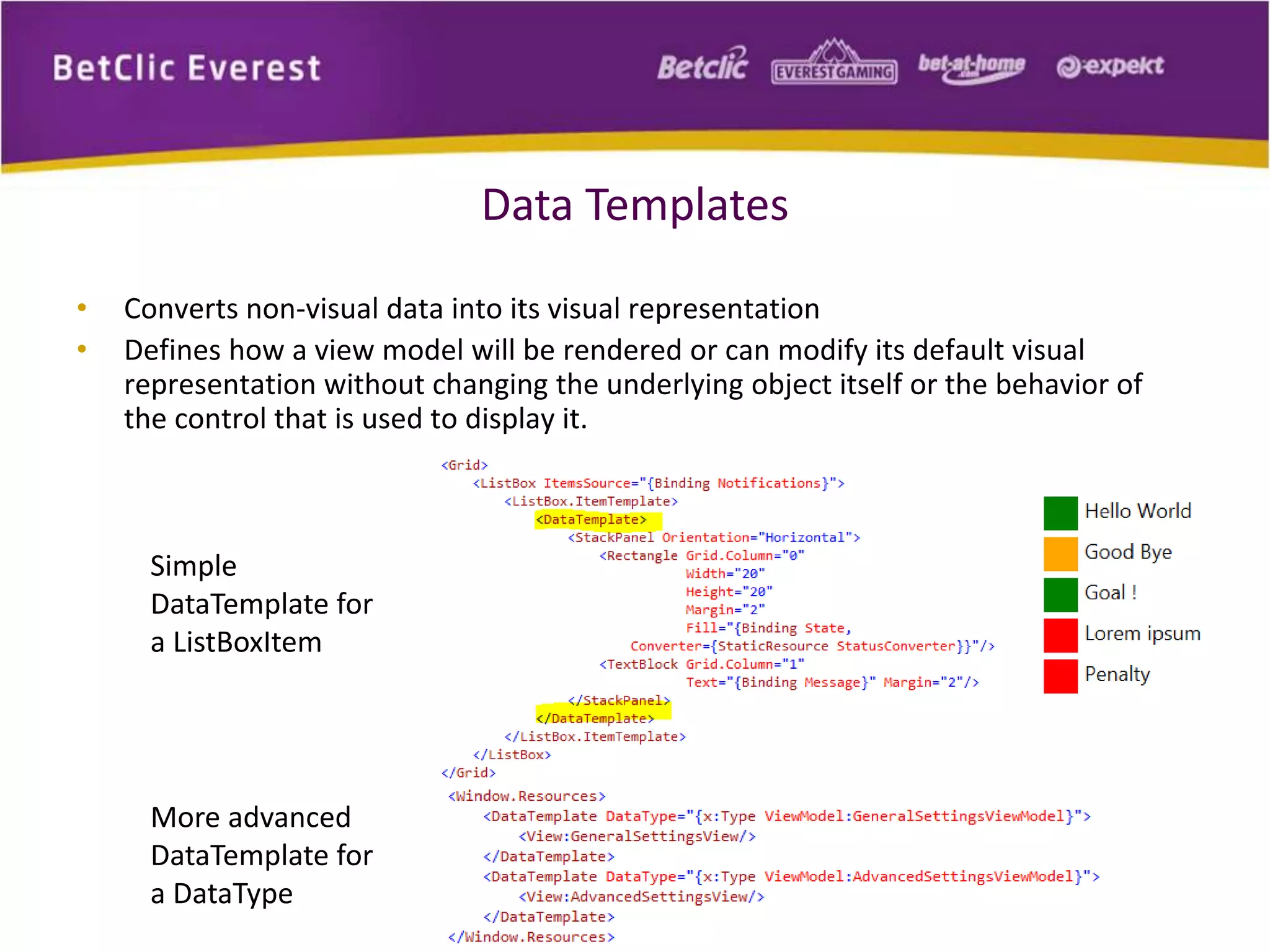Click the Everest Gaming logo

click(834, 63)
